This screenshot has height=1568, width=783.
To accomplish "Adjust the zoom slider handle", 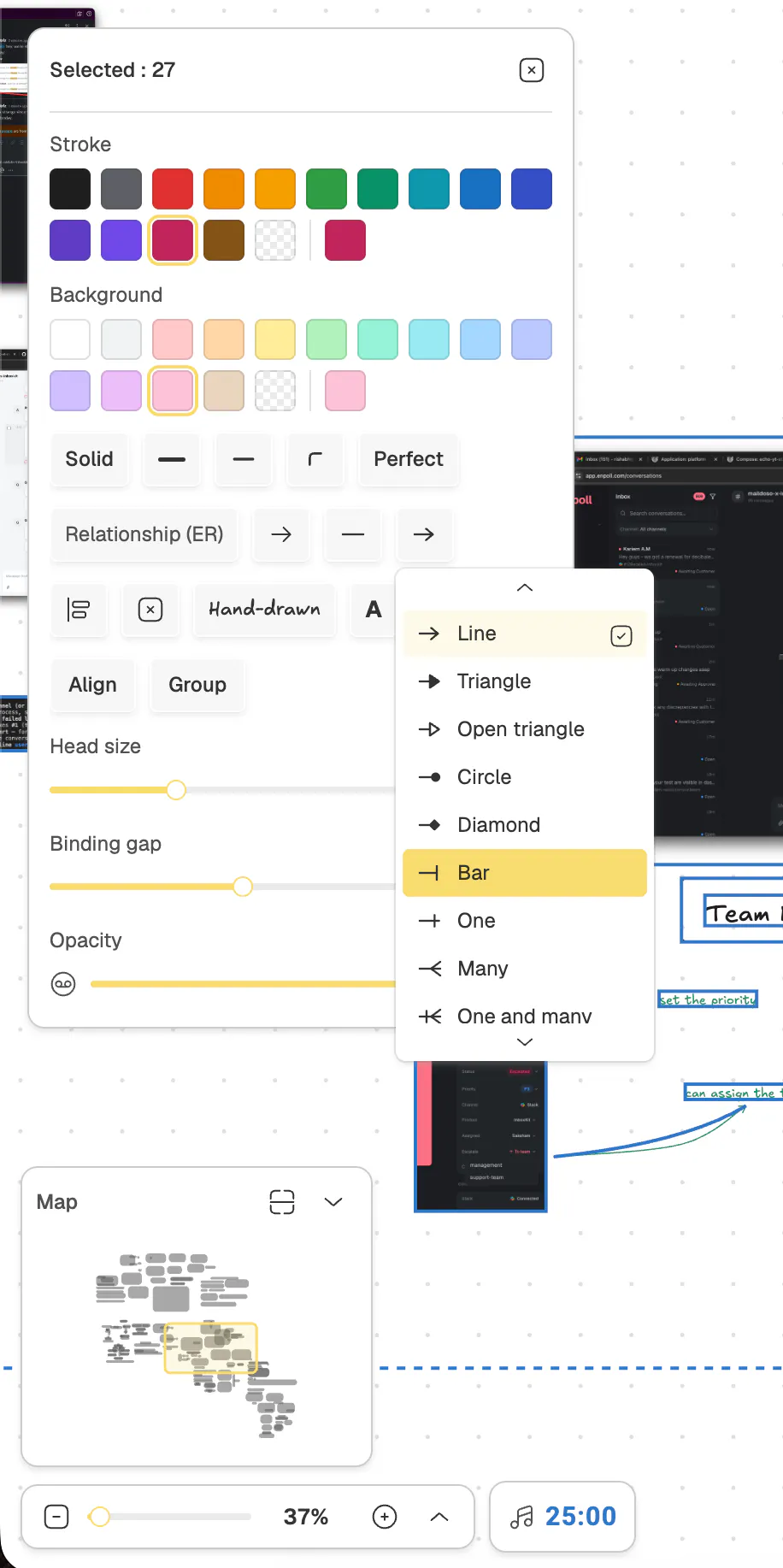I will tap(100, 1517).
